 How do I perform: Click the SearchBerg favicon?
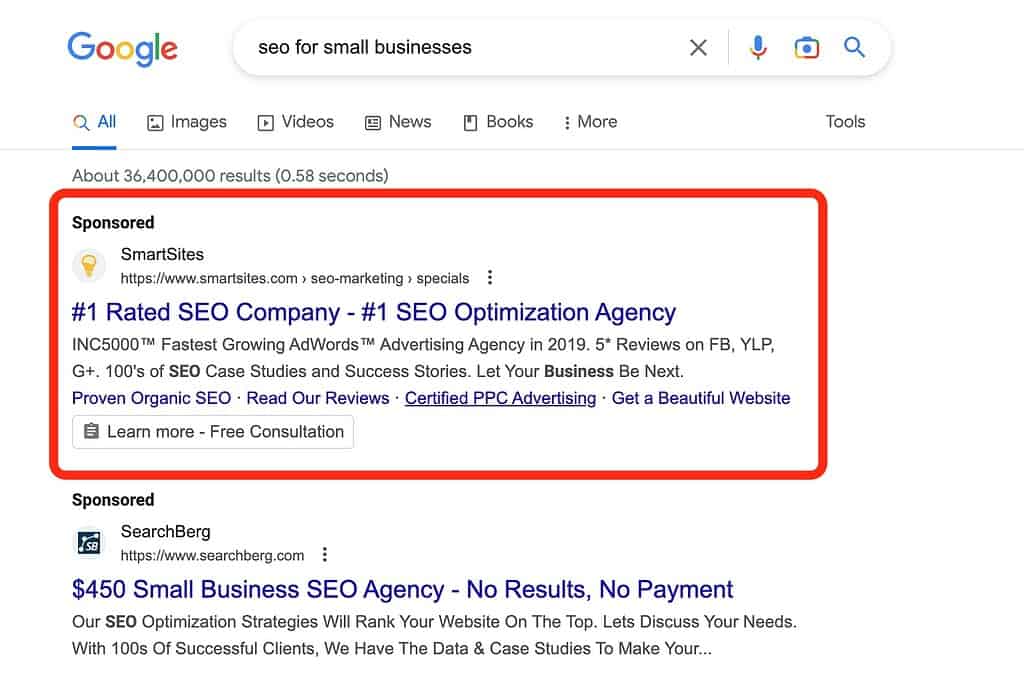click(x=89, y=543)
